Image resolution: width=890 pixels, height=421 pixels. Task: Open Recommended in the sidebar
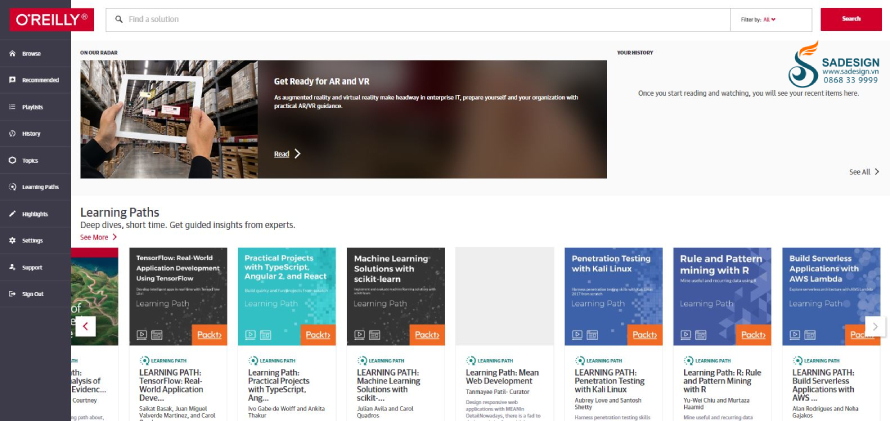35,80
